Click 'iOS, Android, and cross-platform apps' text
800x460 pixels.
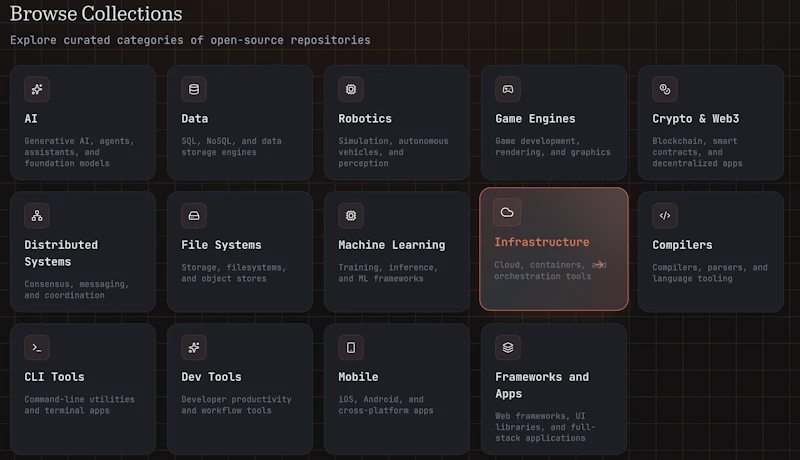[386, 405]
